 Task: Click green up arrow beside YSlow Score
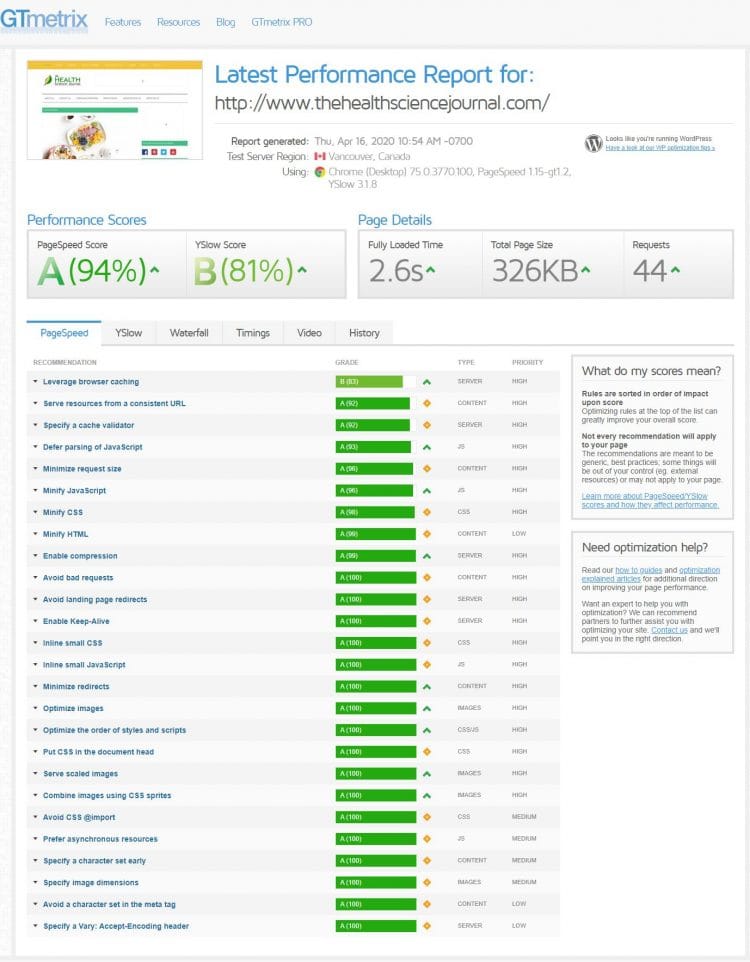[x=301, y=269]
